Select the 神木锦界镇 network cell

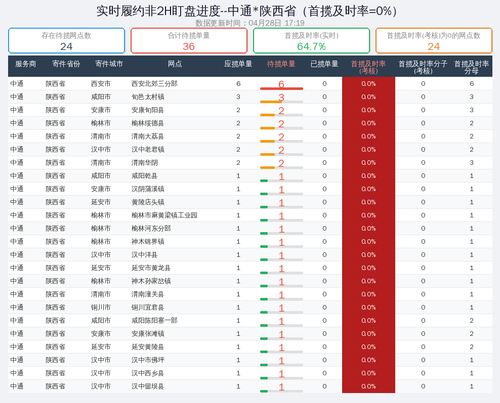click(148, 242)
